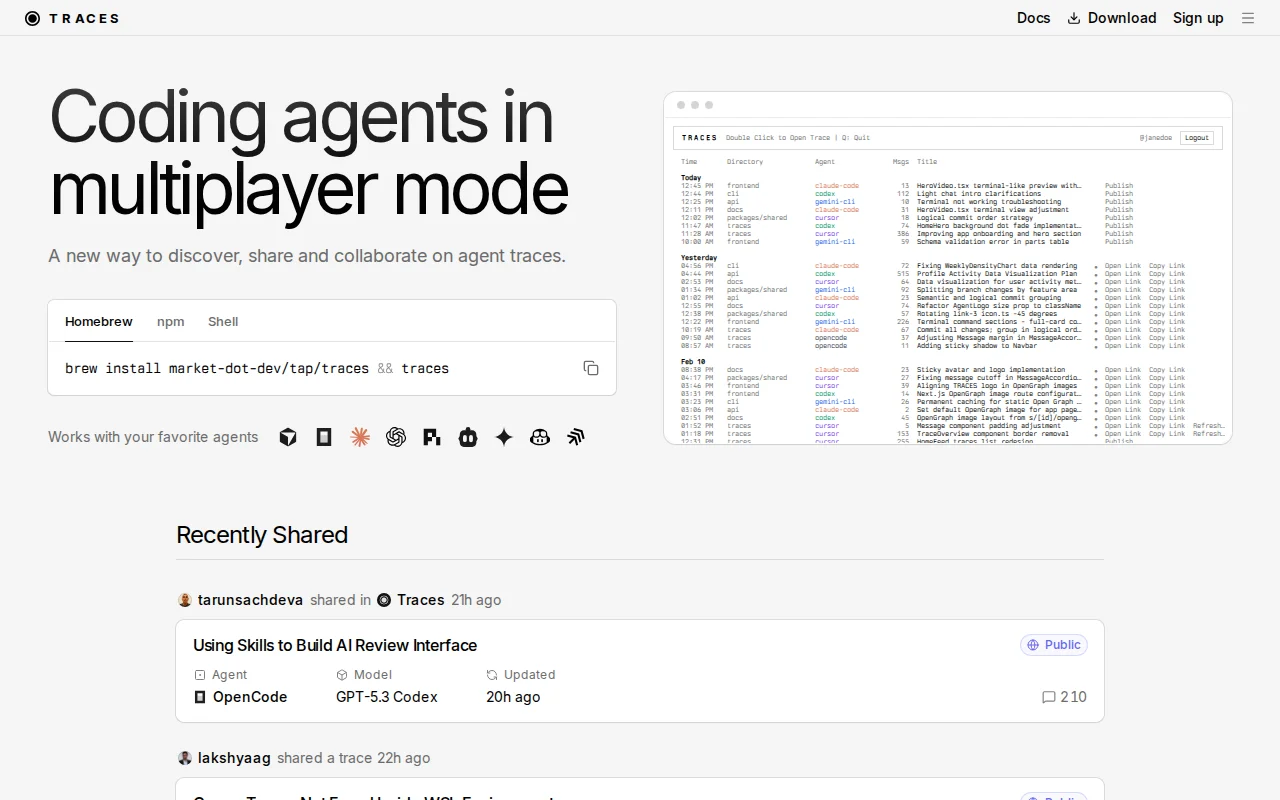Switch to the Shell install tab

point(223,321)
